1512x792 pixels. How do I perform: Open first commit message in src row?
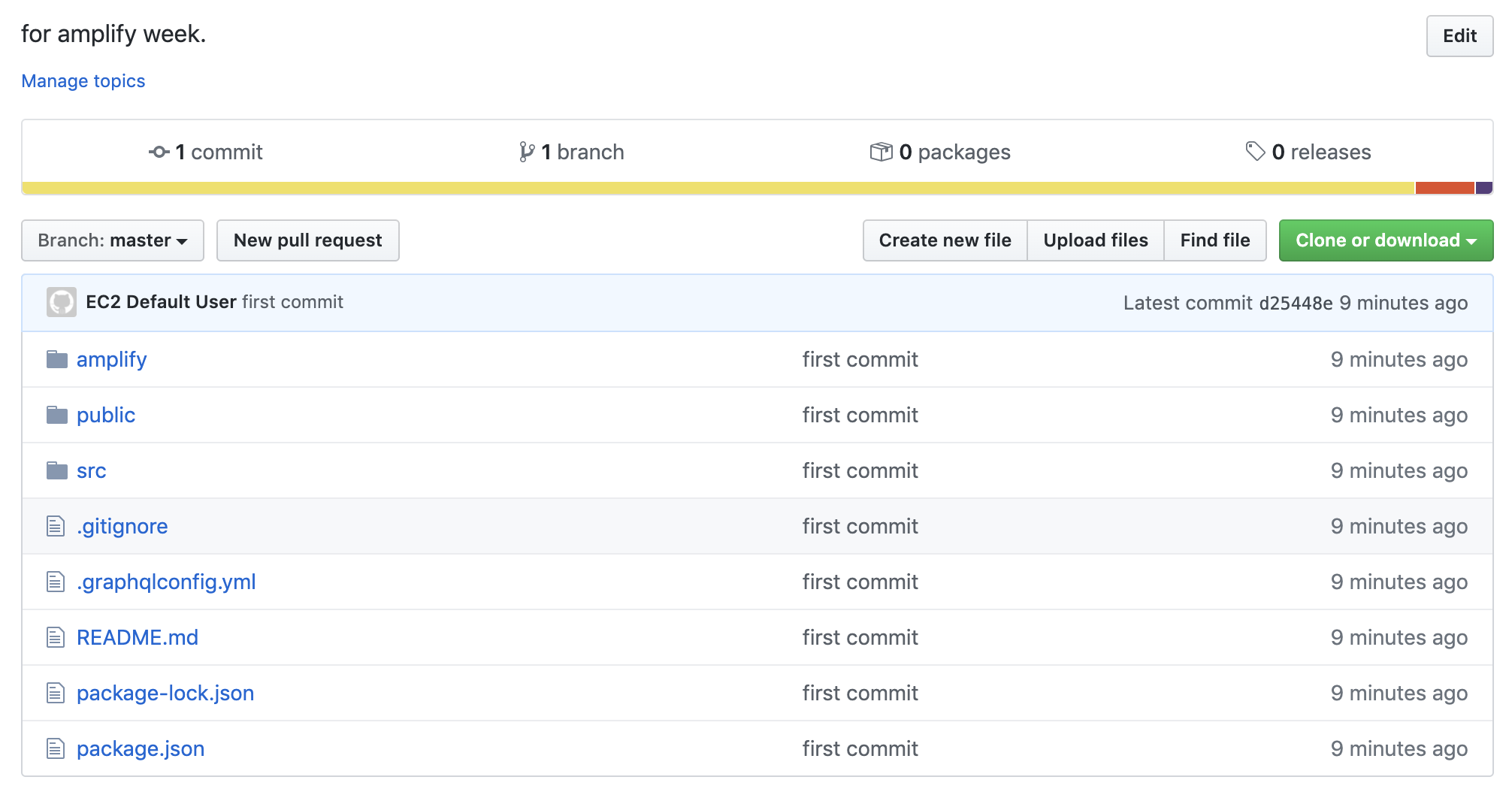point(860,470)
